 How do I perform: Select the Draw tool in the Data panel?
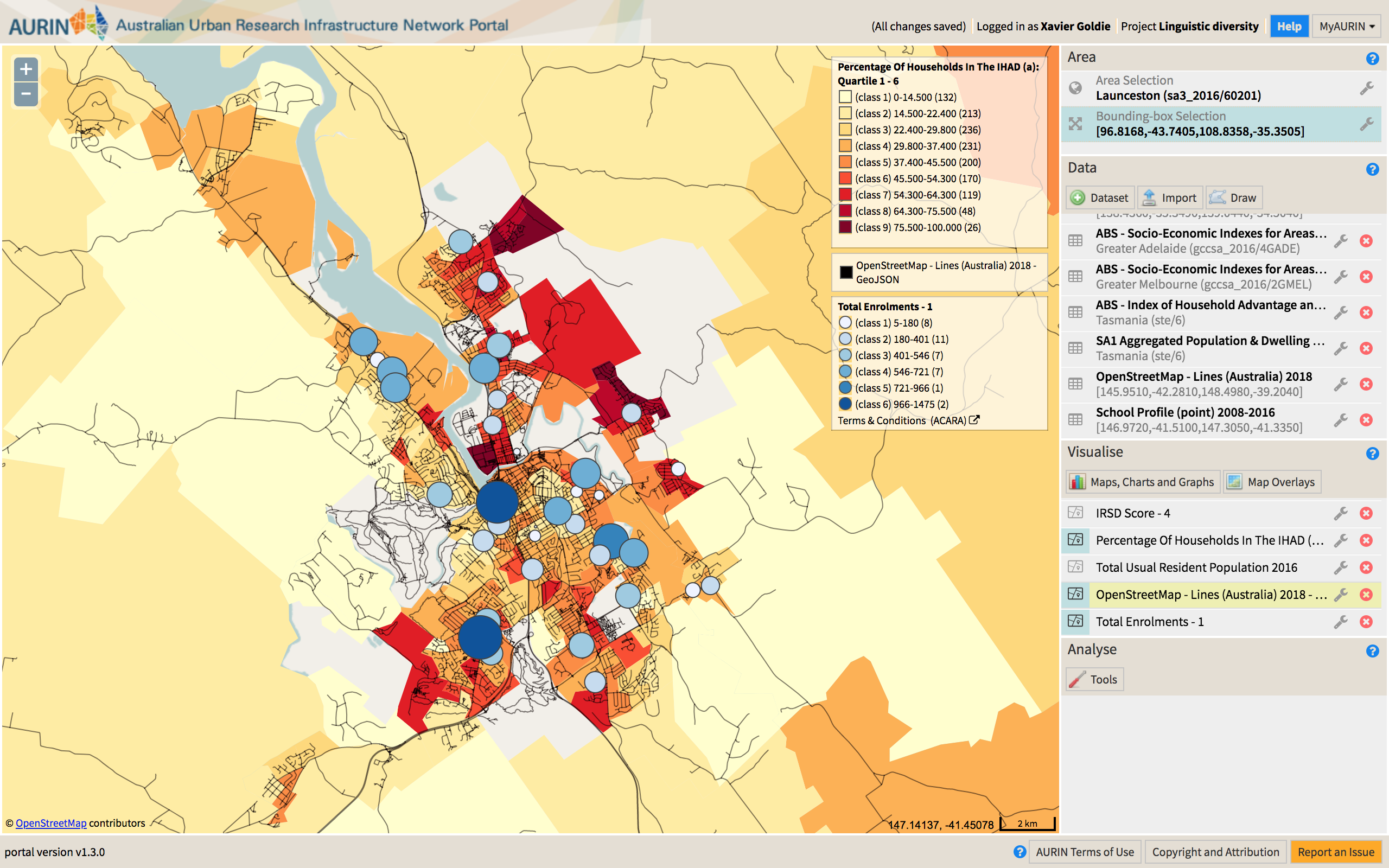pyautogui.click(x=1234, y=197)
